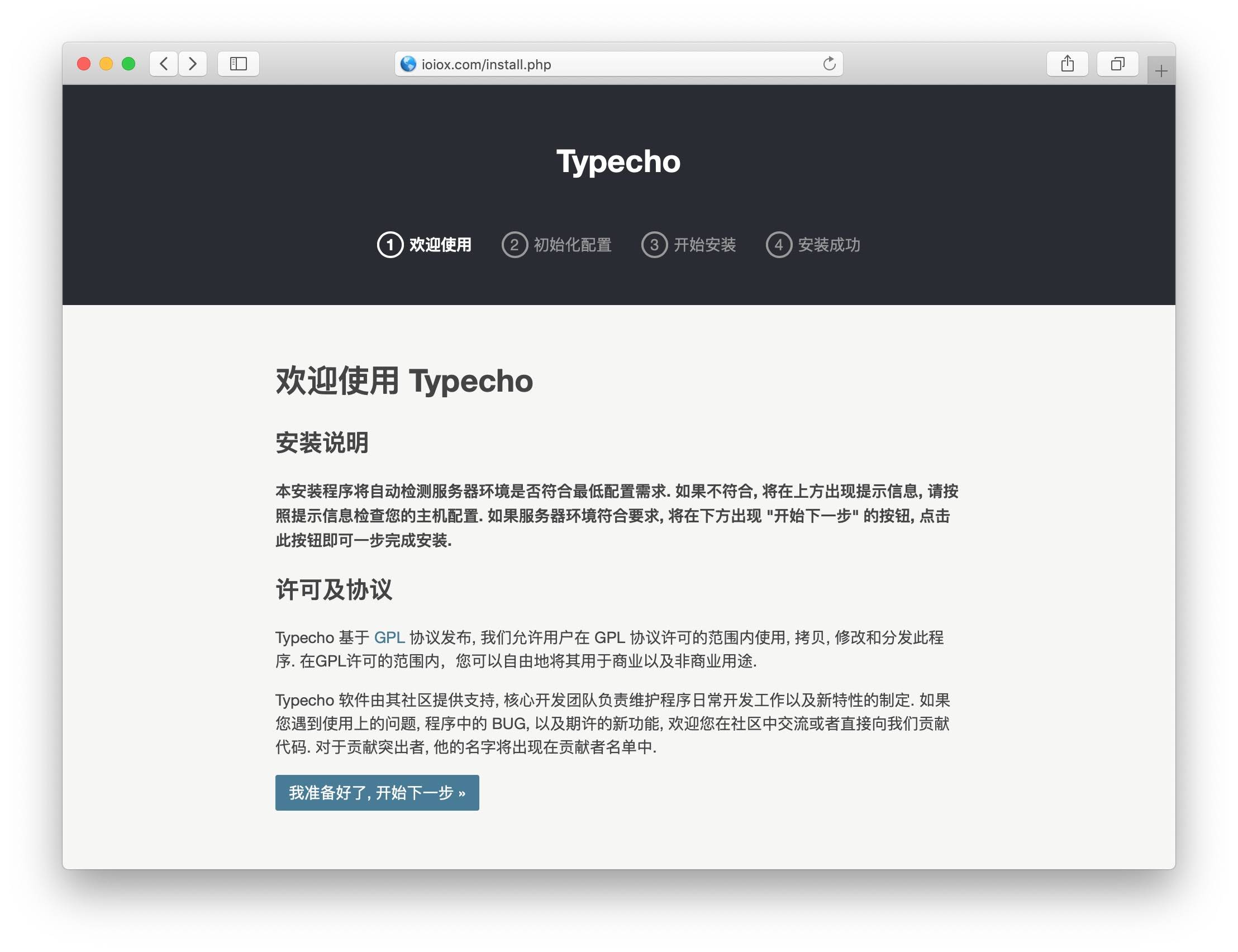
Task: Open the GPL license link
Action: coord(389,637)
